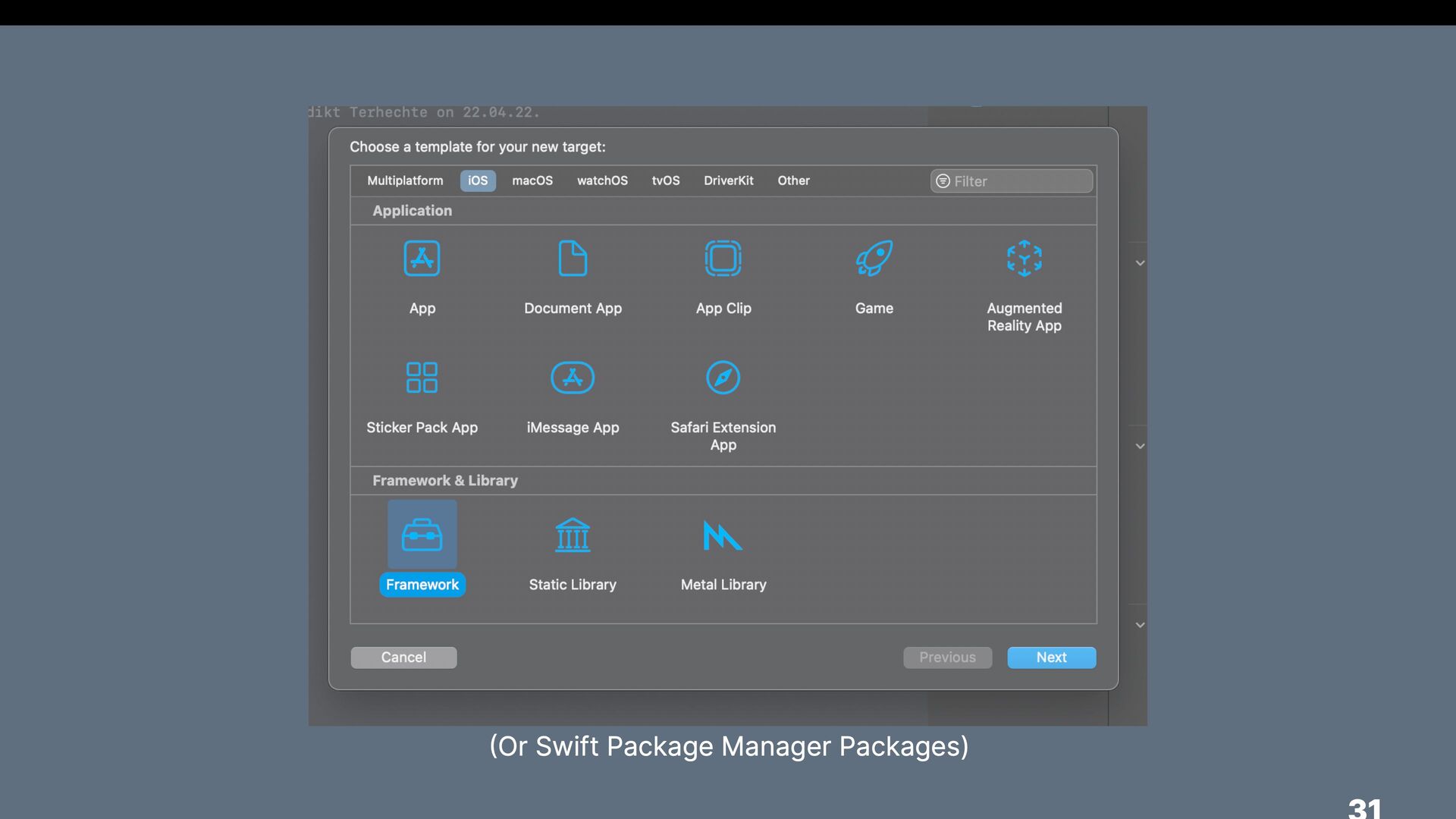Select the iMessage App template icon

(573, 378)
